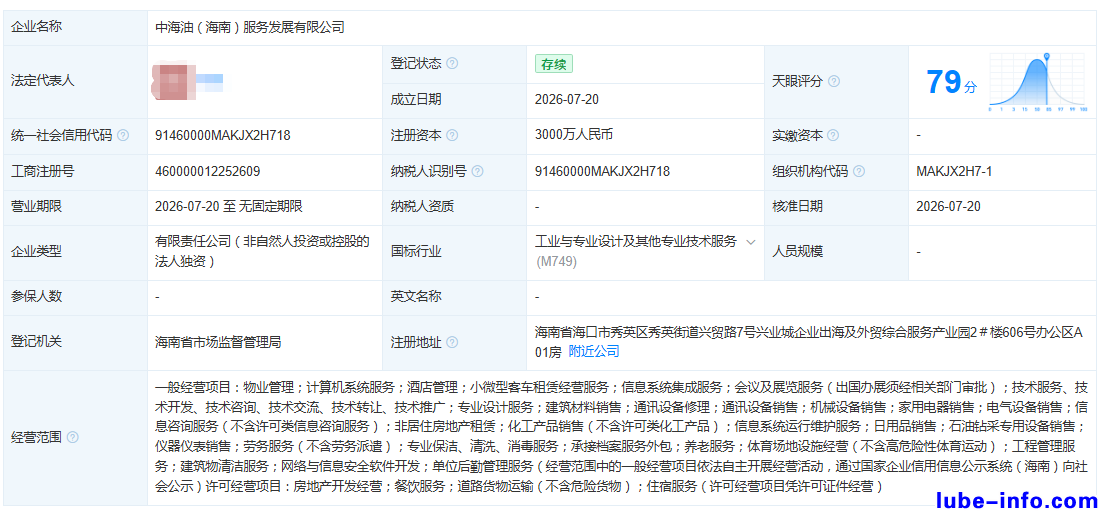Click help icon next to 经营范围
Viewport: 1102px width, 511px height.
(x=72, y=437)
